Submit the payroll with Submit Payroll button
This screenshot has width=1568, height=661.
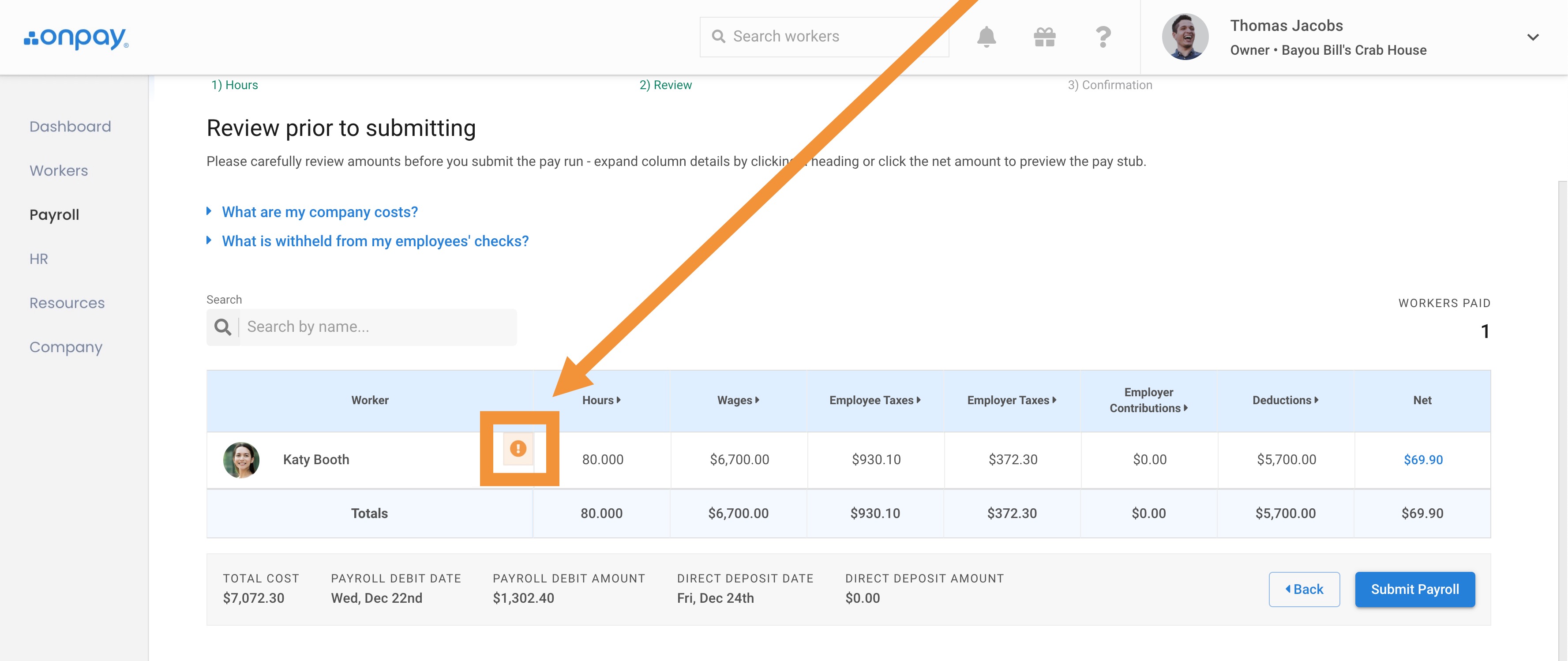pyautogui.click(x=1414, y=589)
